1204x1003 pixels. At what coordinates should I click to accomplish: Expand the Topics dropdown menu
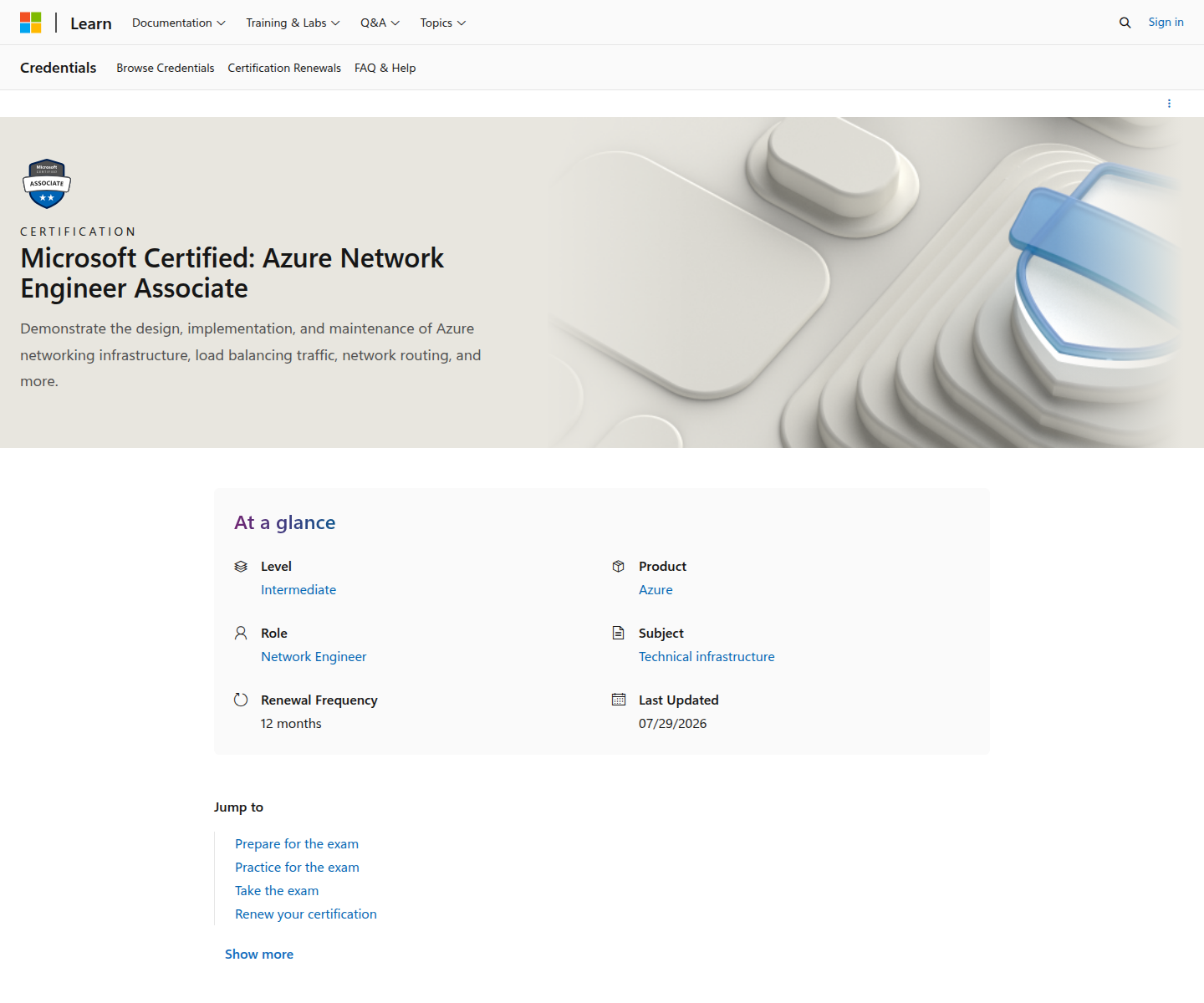pyautogui.click(x=443, y=23)
